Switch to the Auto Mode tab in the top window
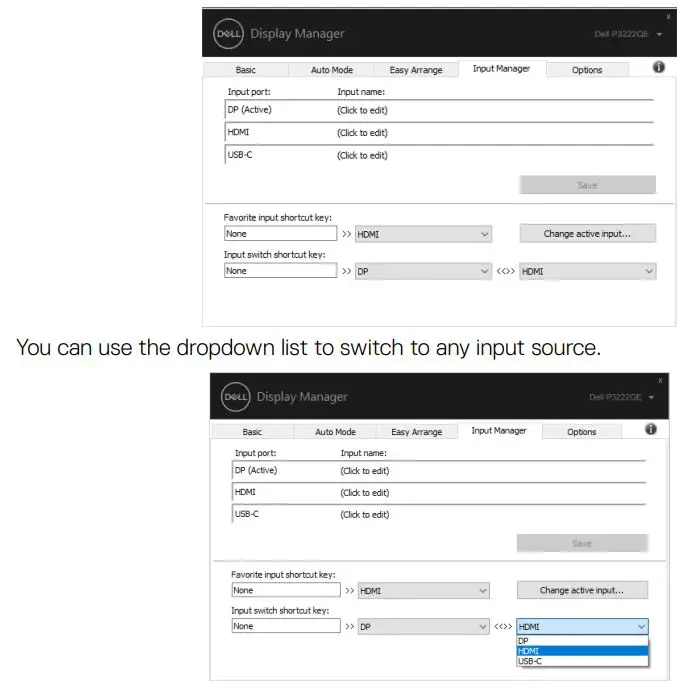 pos(332,70)
